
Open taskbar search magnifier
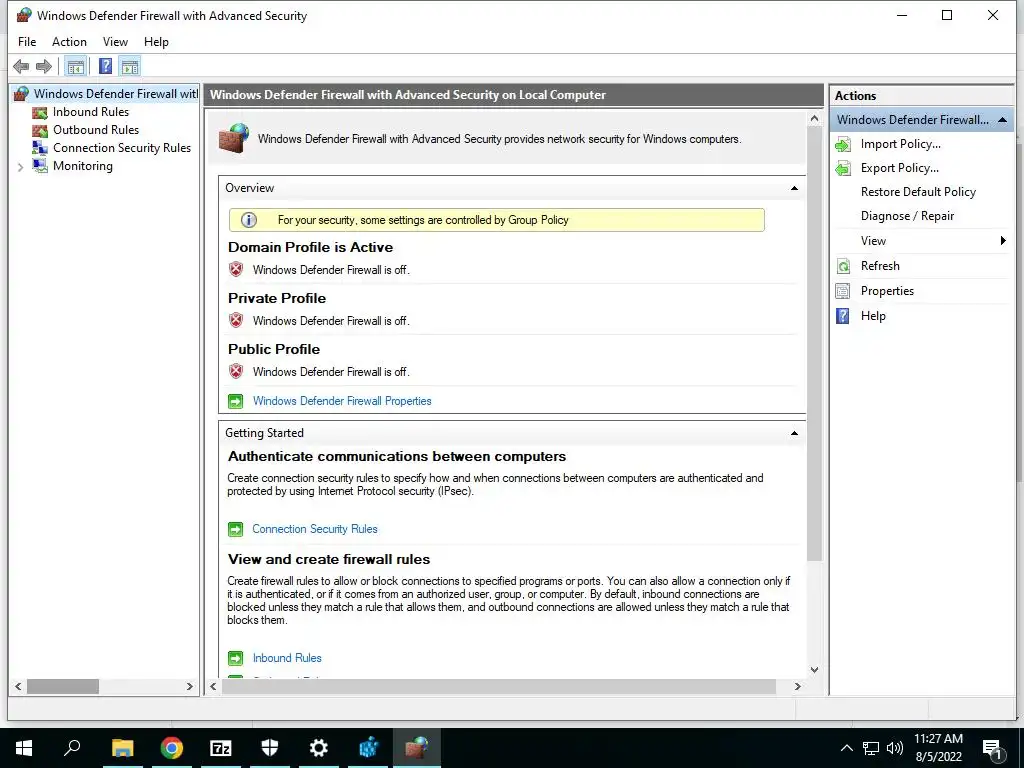click(72, 747)
